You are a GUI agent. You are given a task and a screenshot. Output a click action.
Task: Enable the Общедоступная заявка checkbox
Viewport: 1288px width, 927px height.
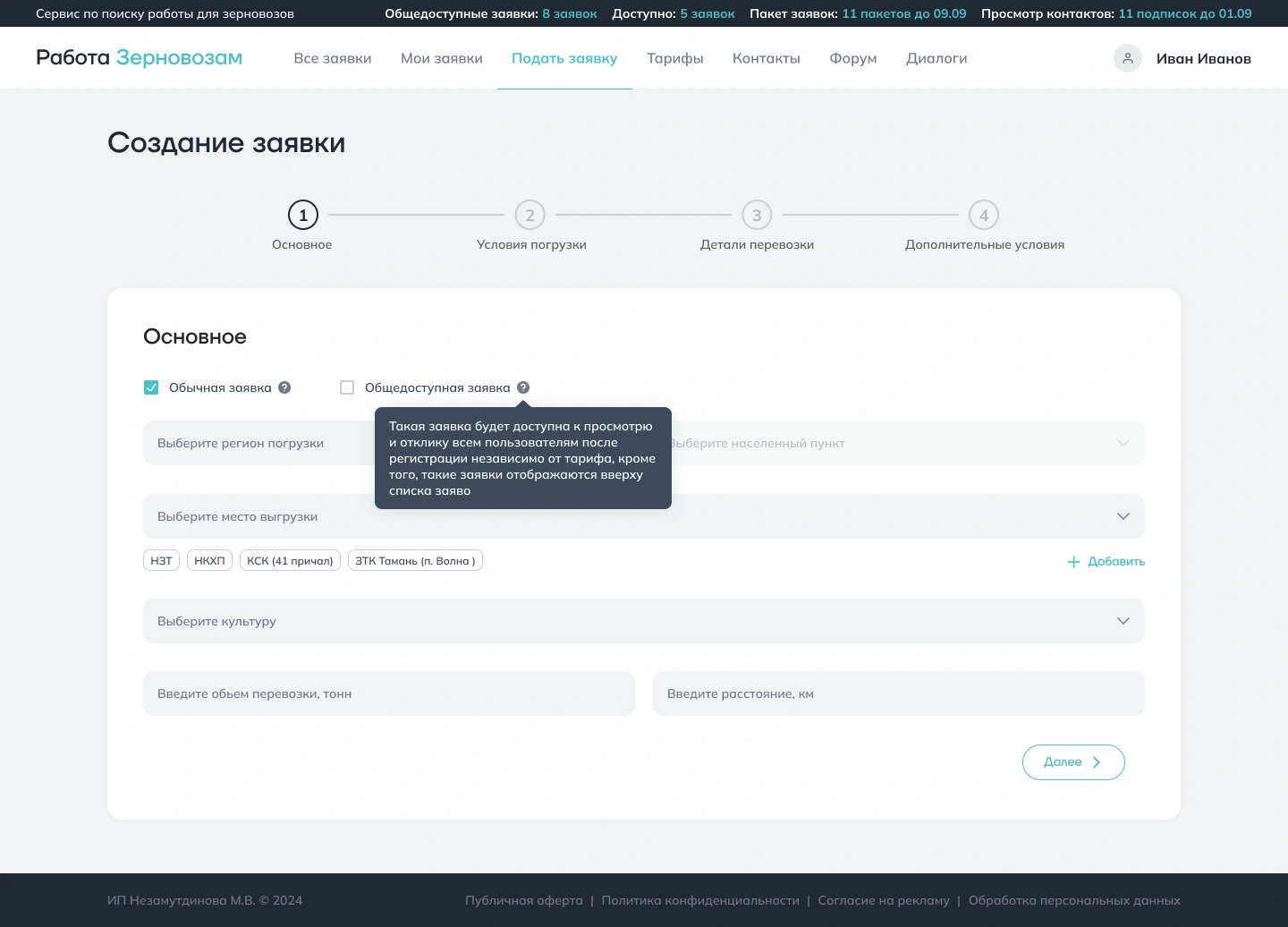pos(347,387)
